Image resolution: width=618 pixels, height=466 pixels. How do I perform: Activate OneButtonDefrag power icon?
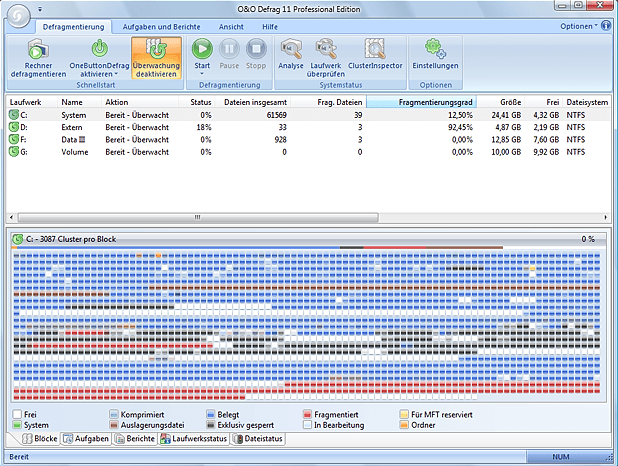tap(100, 48)
